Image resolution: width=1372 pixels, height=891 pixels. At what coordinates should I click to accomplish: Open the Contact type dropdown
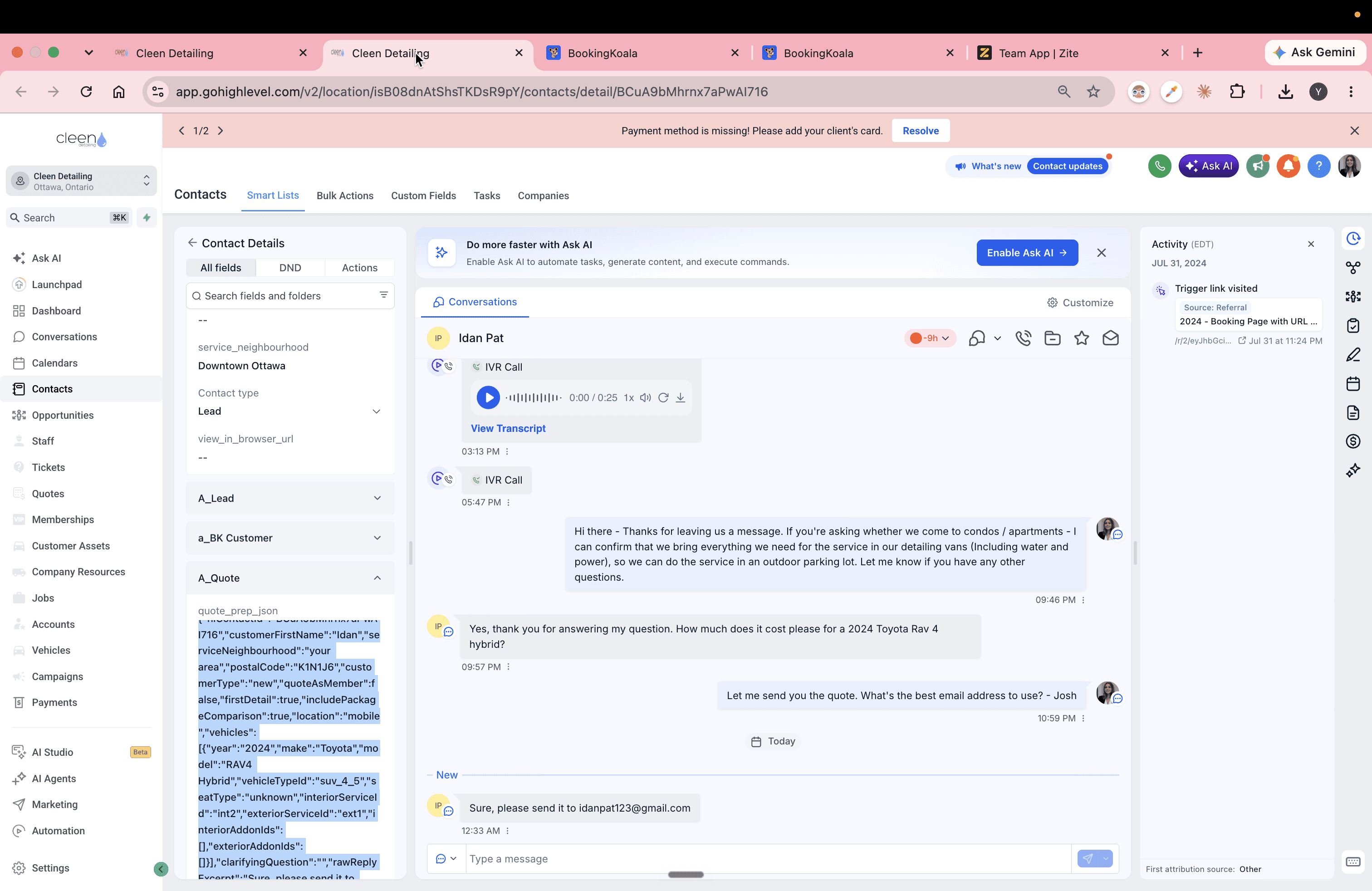pos(290,411)
